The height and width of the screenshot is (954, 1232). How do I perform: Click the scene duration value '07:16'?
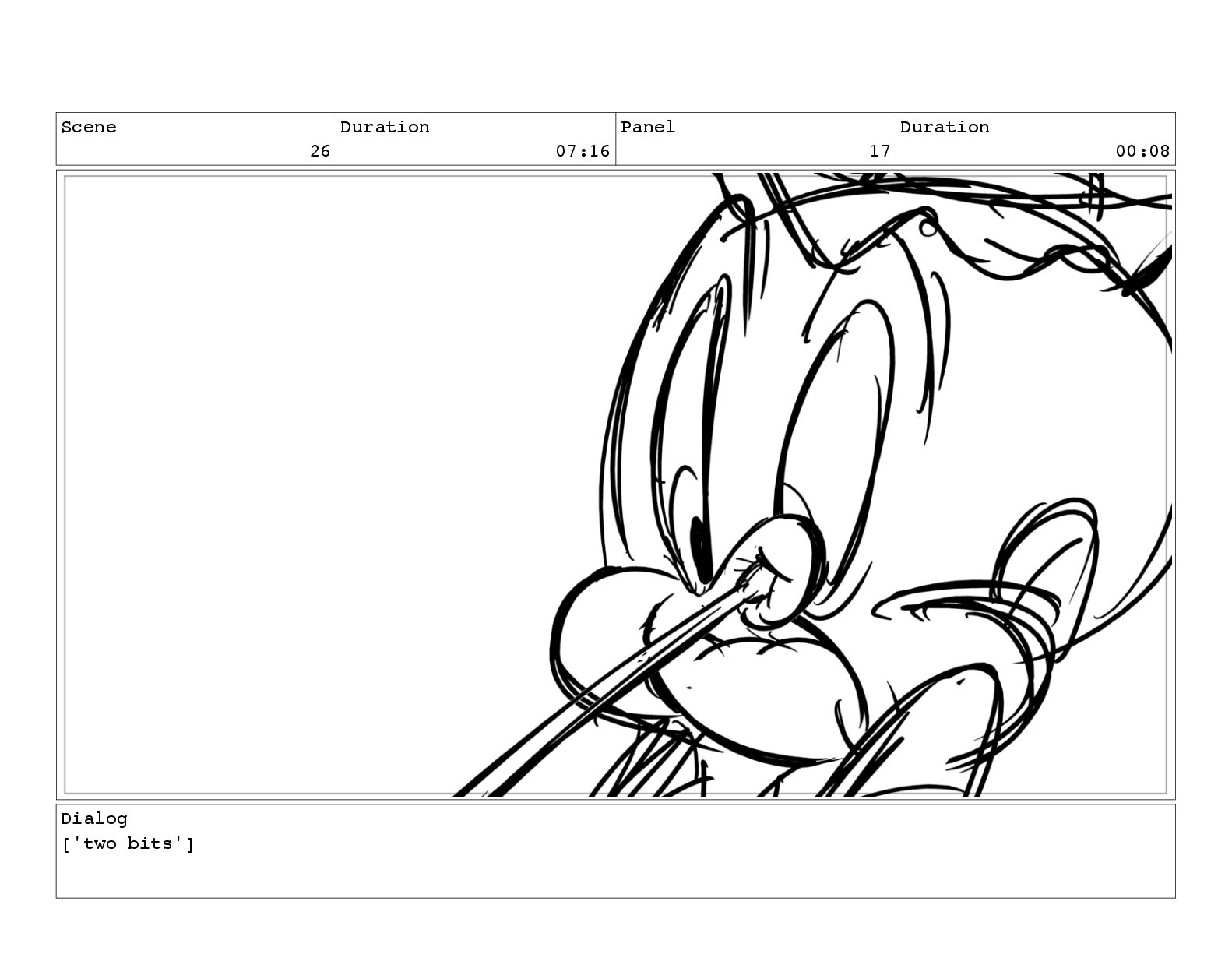click(x=583, y=151)
